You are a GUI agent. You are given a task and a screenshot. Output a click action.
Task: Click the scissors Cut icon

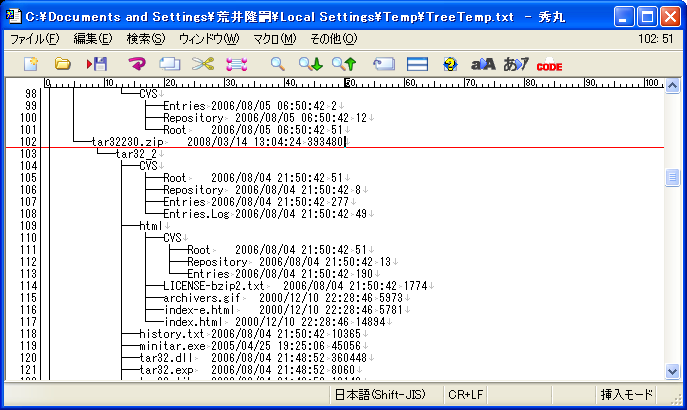[203, 64]
